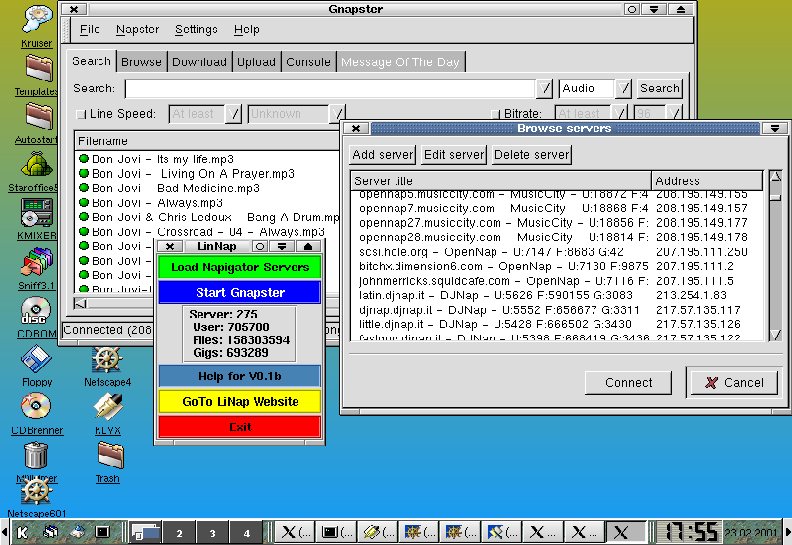This screenshot has height=545, width=792.
Task: Open the Settings menu in Gnapster
Action: [x=196, y=29]
